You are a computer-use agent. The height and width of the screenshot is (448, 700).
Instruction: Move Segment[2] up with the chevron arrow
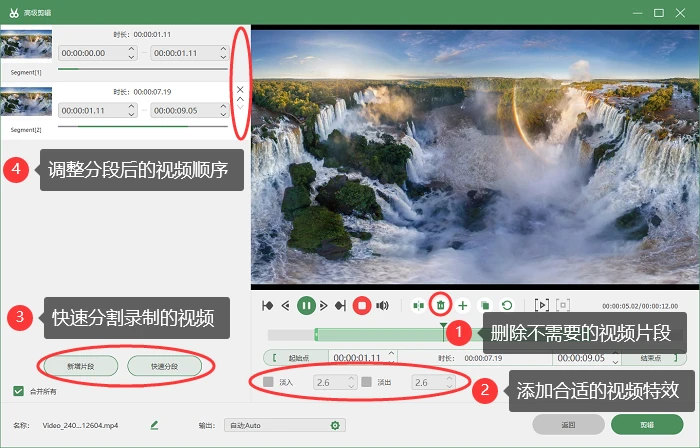[x=240, y=99]
